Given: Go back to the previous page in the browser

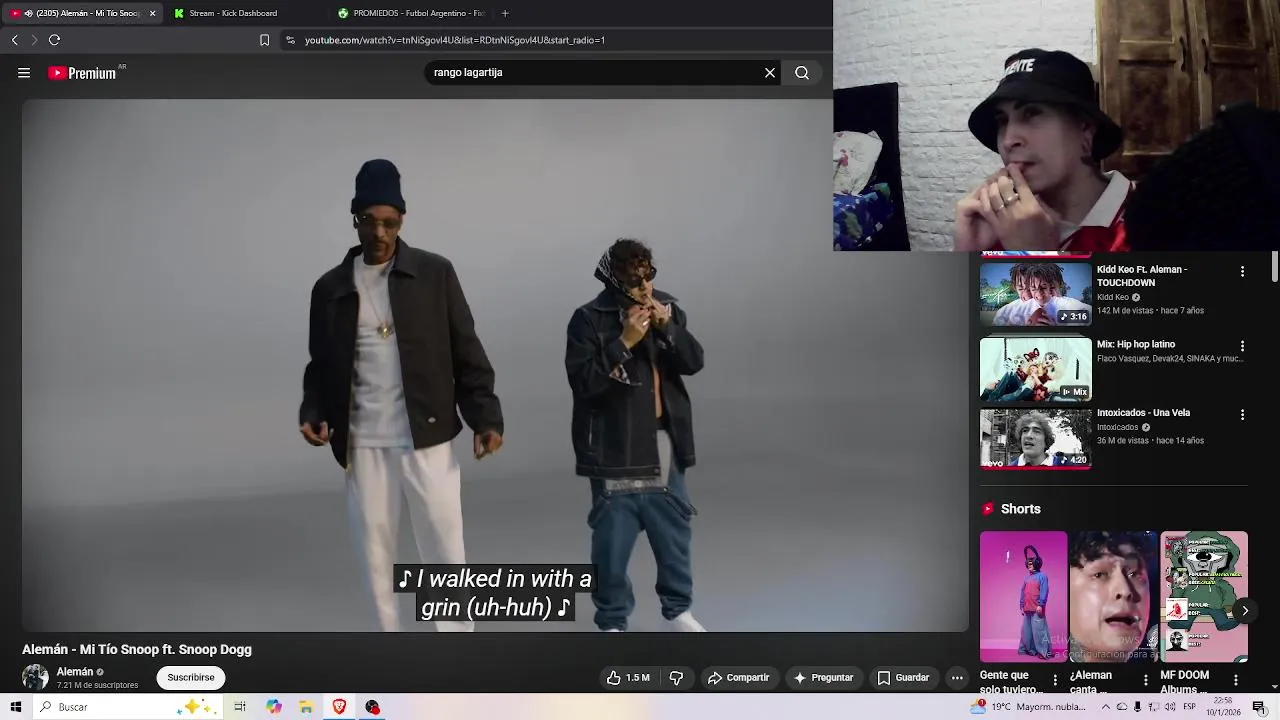Looking at the screenshot, I should [14, 40].
